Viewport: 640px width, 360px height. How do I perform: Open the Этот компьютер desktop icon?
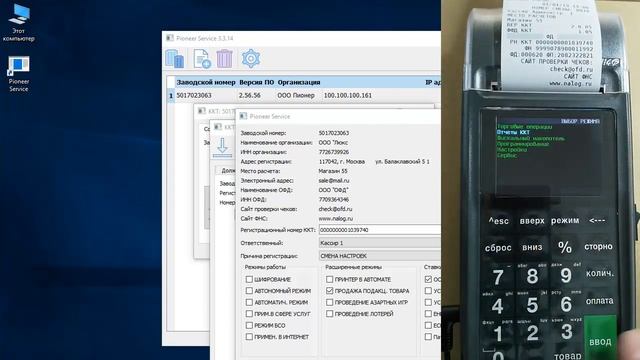(19, 23)
